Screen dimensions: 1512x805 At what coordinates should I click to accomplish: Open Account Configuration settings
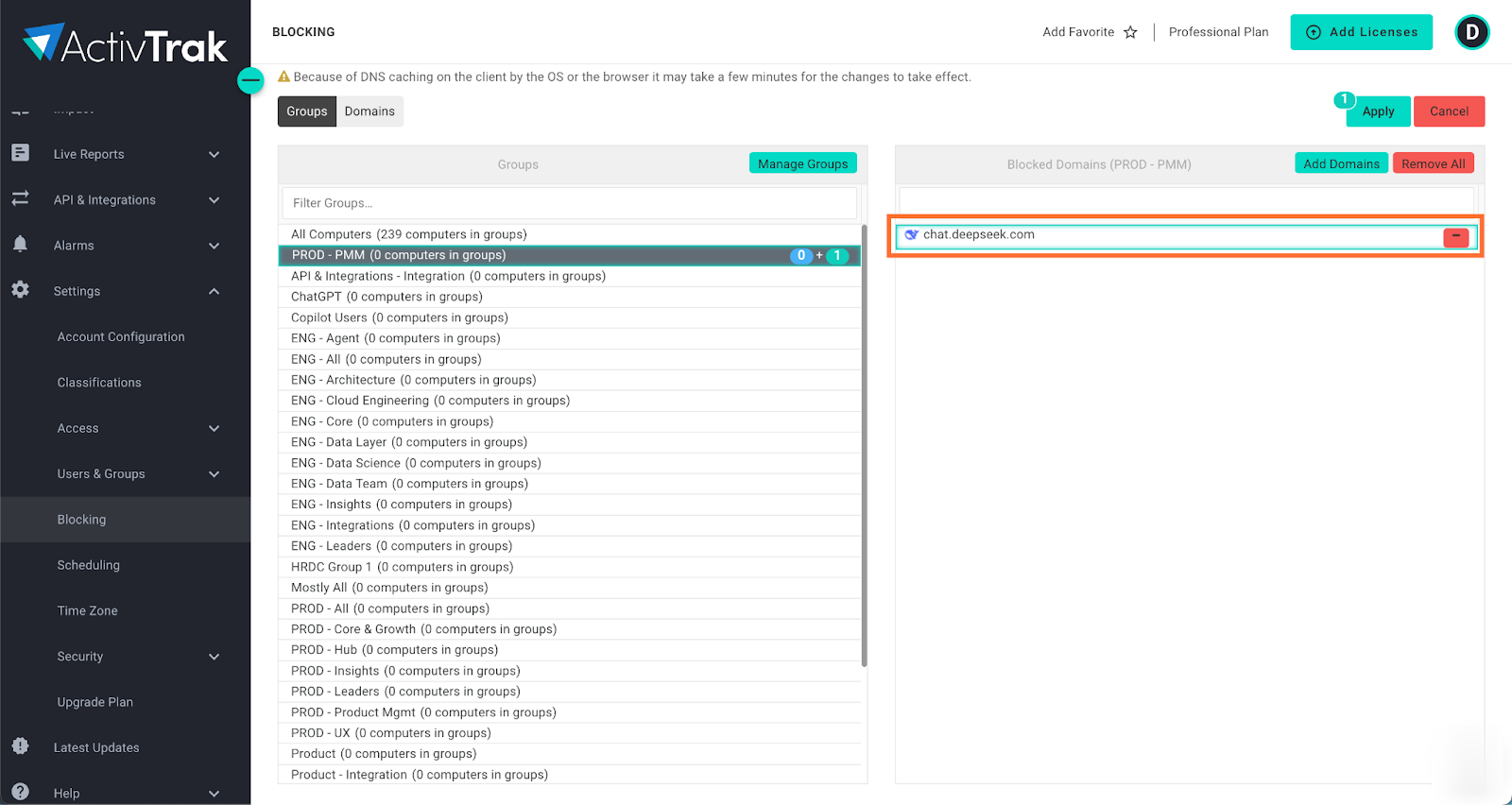coord(121,336)
